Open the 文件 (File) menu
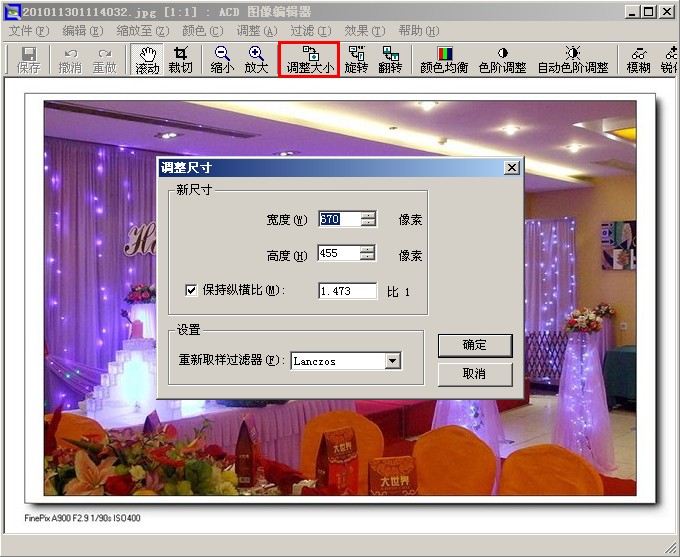Screen dimensions: 680x557 [x=27, y=31]
